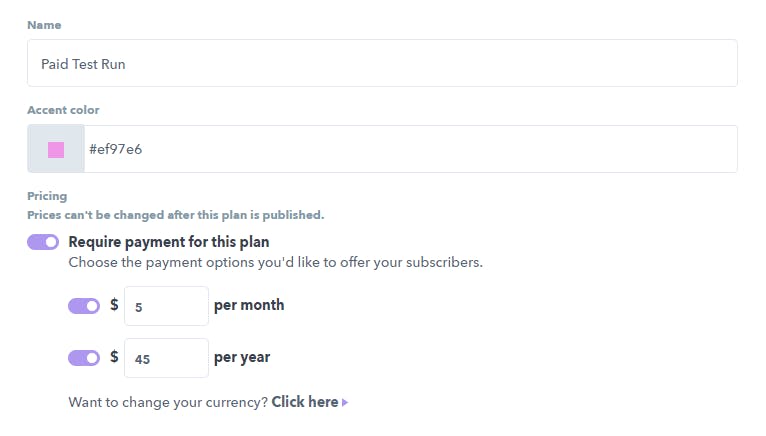Click the per month label
This screenshot has height=436, width=766.
[249, 305]
